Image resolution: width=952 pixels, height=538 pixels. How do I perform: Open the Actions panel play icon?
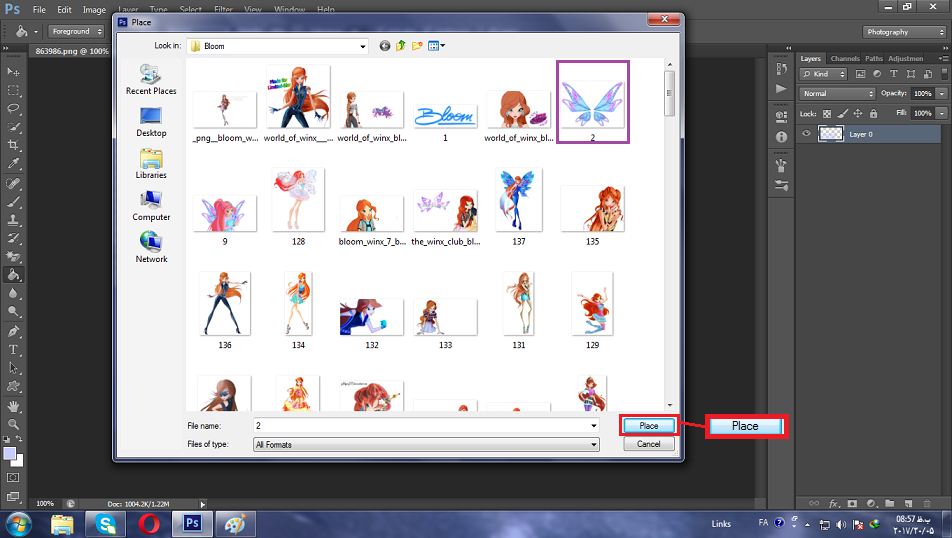(x=781, y=89)
